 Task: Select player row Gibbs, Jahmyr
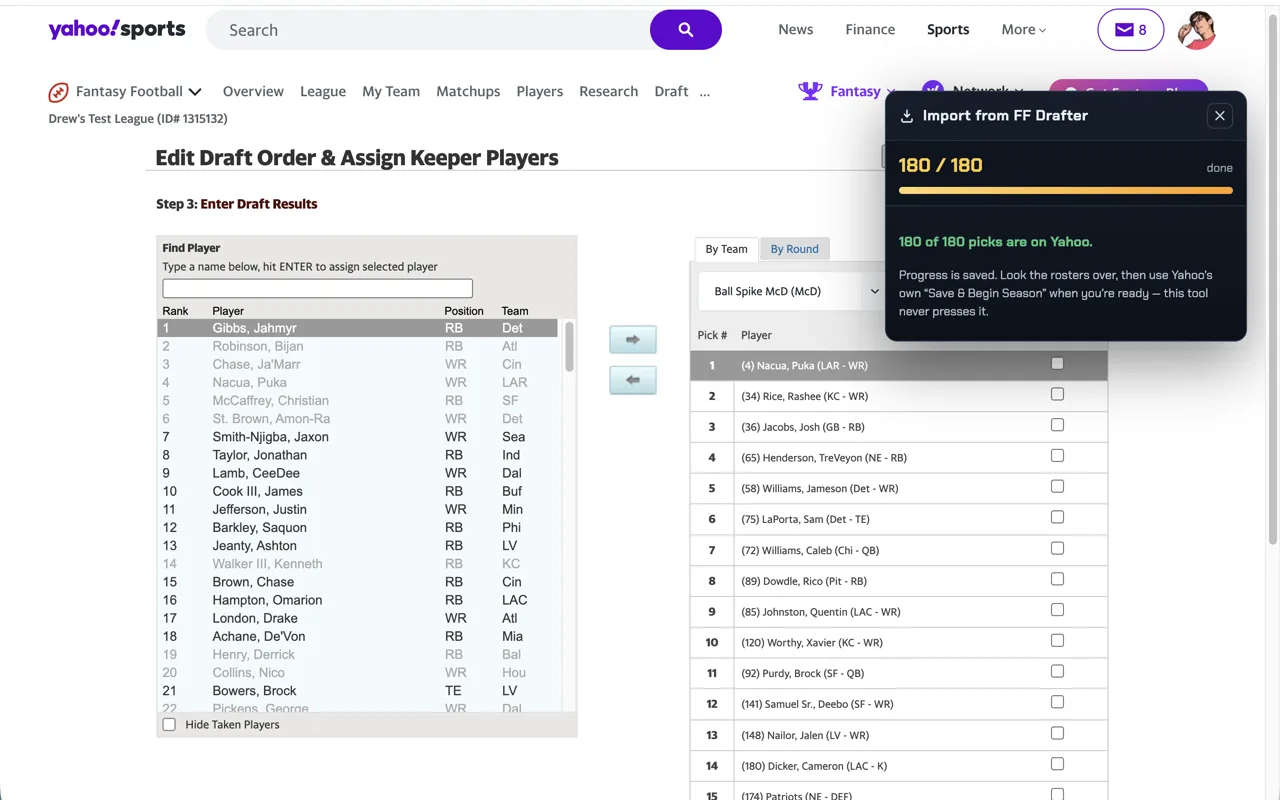[x=358, y=328]
